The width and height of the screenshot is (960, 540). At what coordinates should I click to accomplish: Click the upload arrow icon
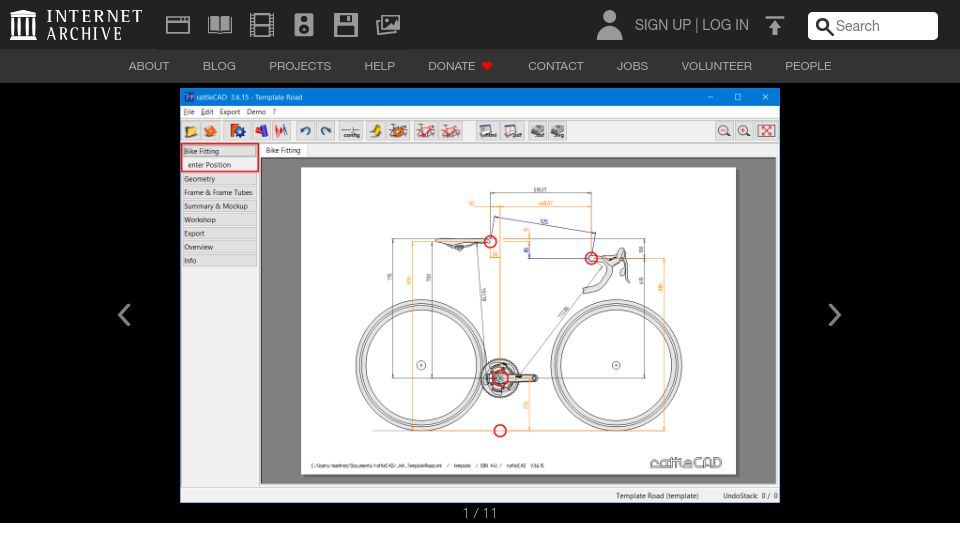[774, 25]
